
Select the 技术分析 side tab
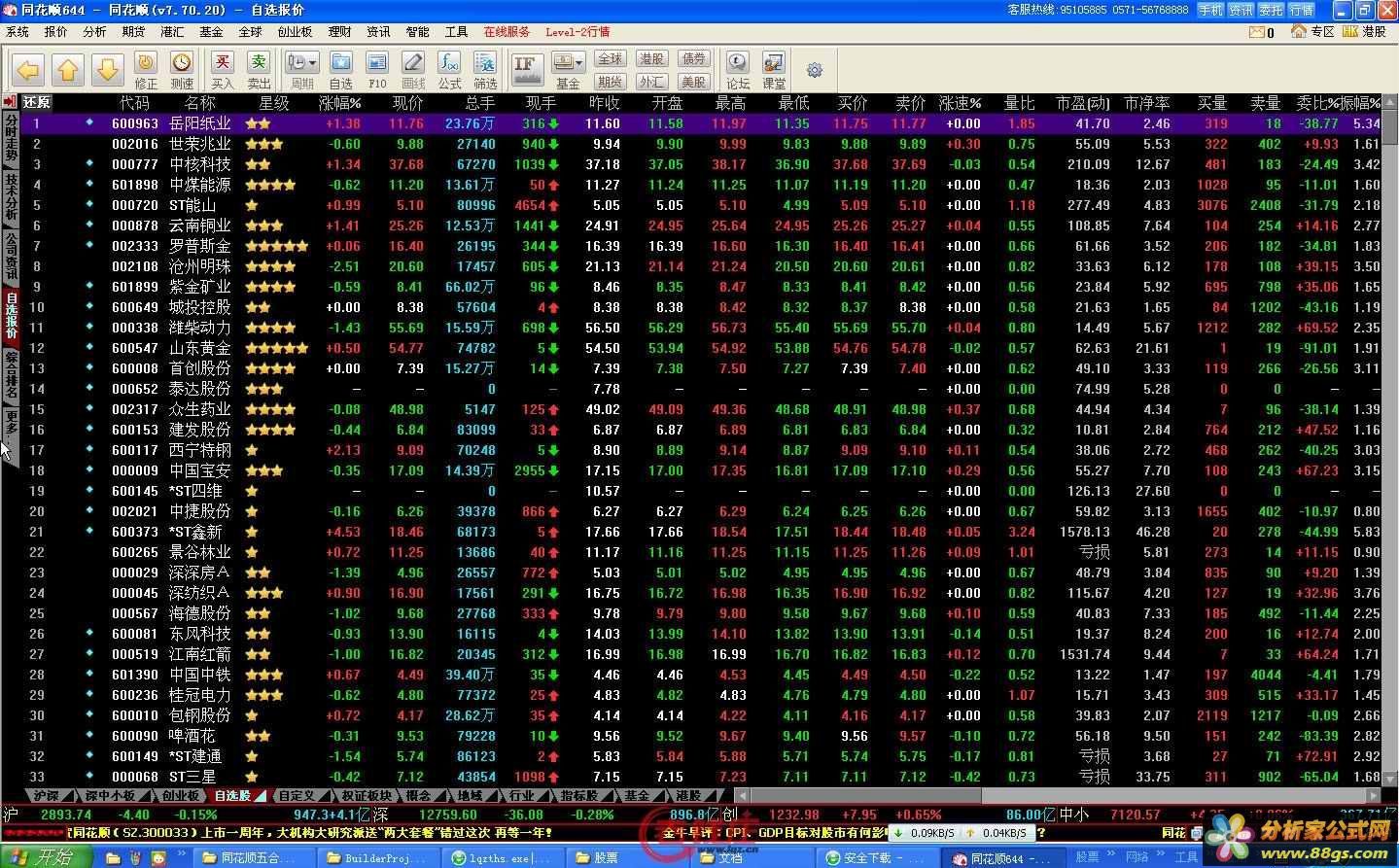[11, 196]
